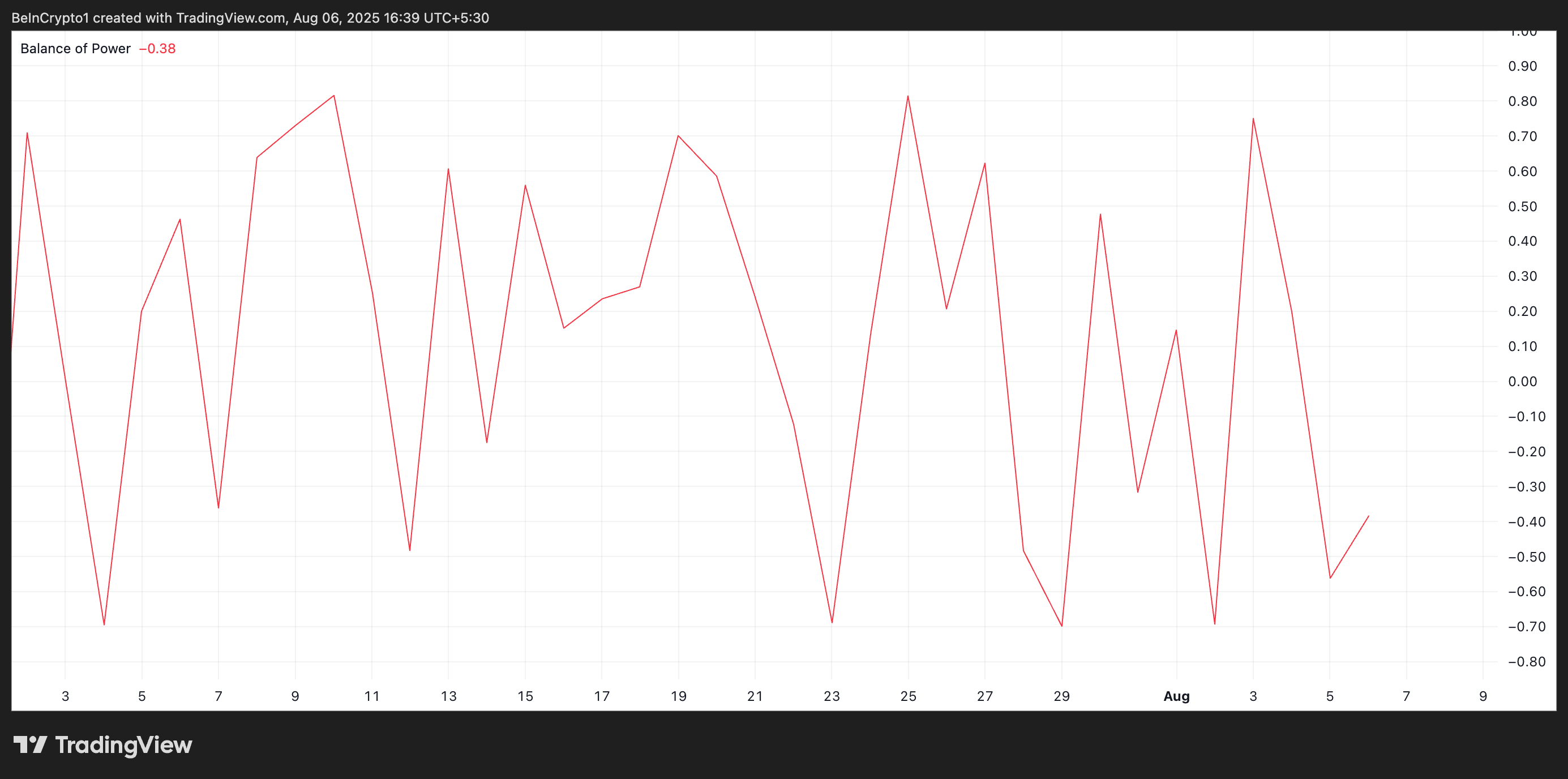Image resolution: width=1568 pixels, height=779 pixels.
Task: Click the TradingView wordmark text
Action: [123, 745]
